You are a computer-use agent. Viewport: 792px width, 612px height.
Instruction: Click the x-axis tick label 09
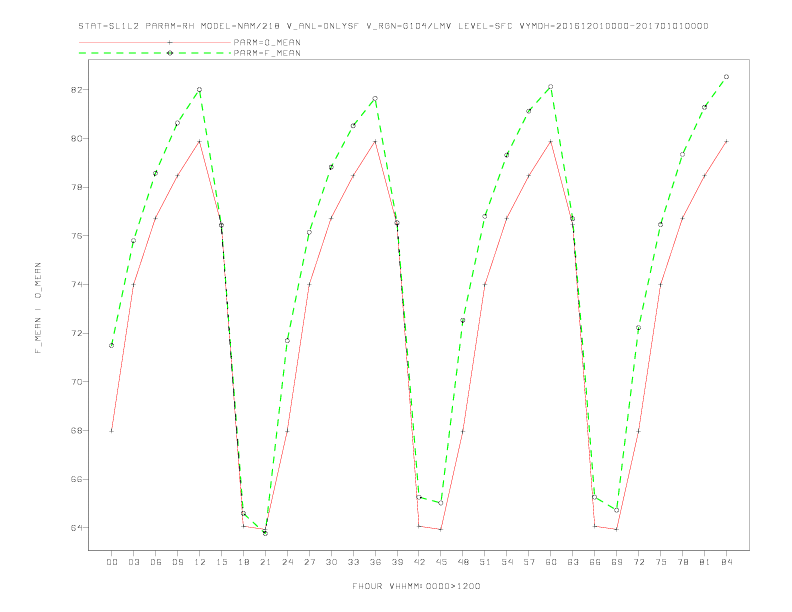point(177,562)
